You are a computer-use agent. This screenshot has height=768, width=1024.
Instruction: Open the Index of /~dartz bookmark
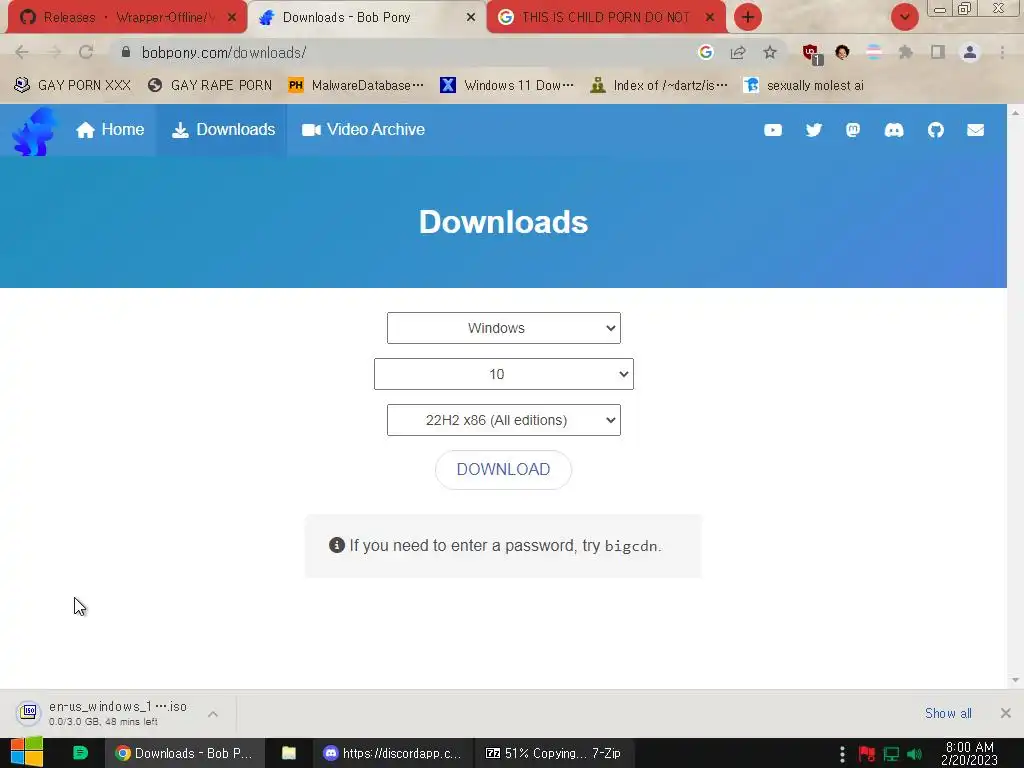[658, 85]
